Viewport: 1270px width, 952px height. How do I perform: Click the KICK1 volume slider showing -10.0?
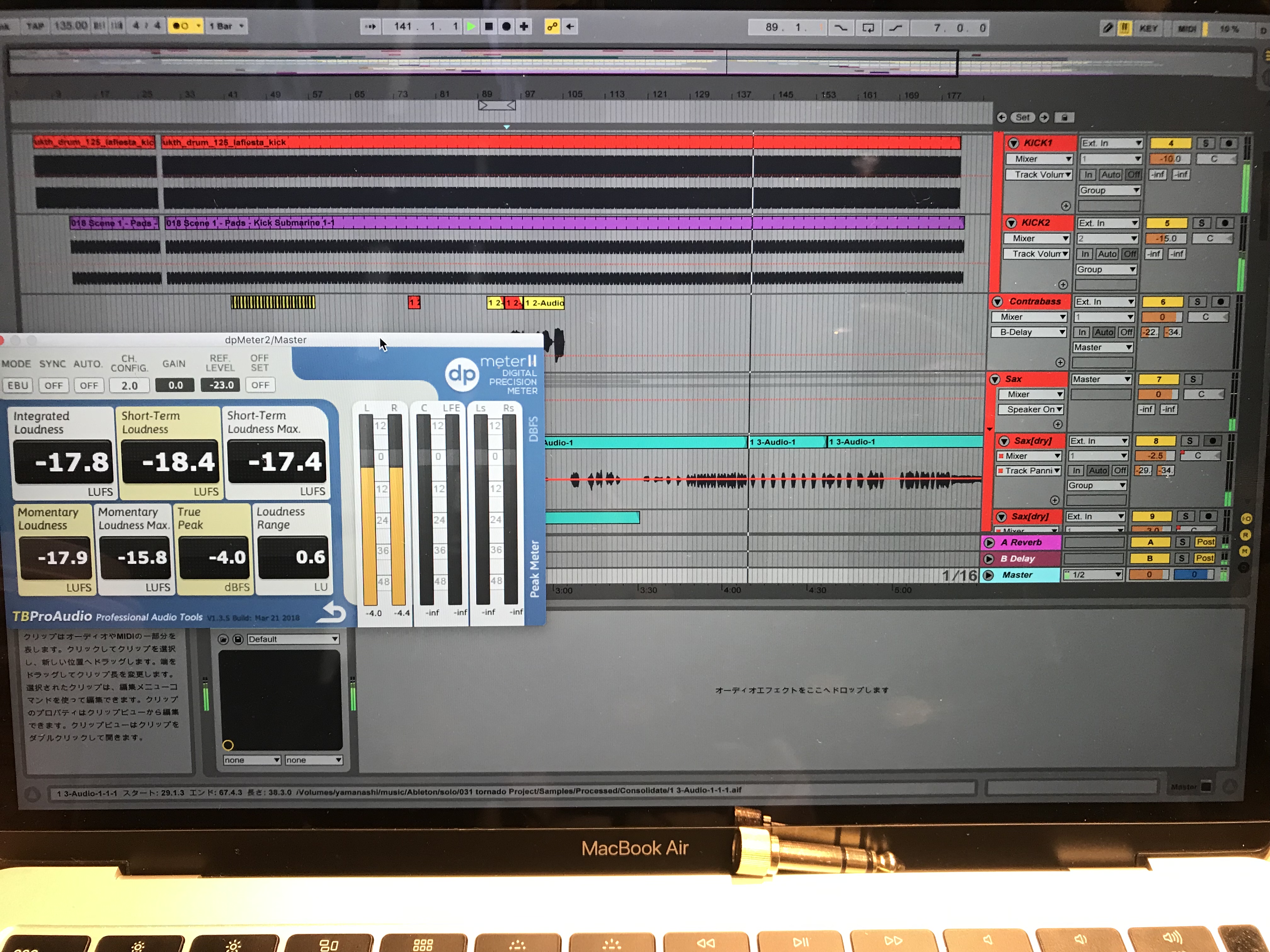pyautogui.click(x=1170, y=159)
